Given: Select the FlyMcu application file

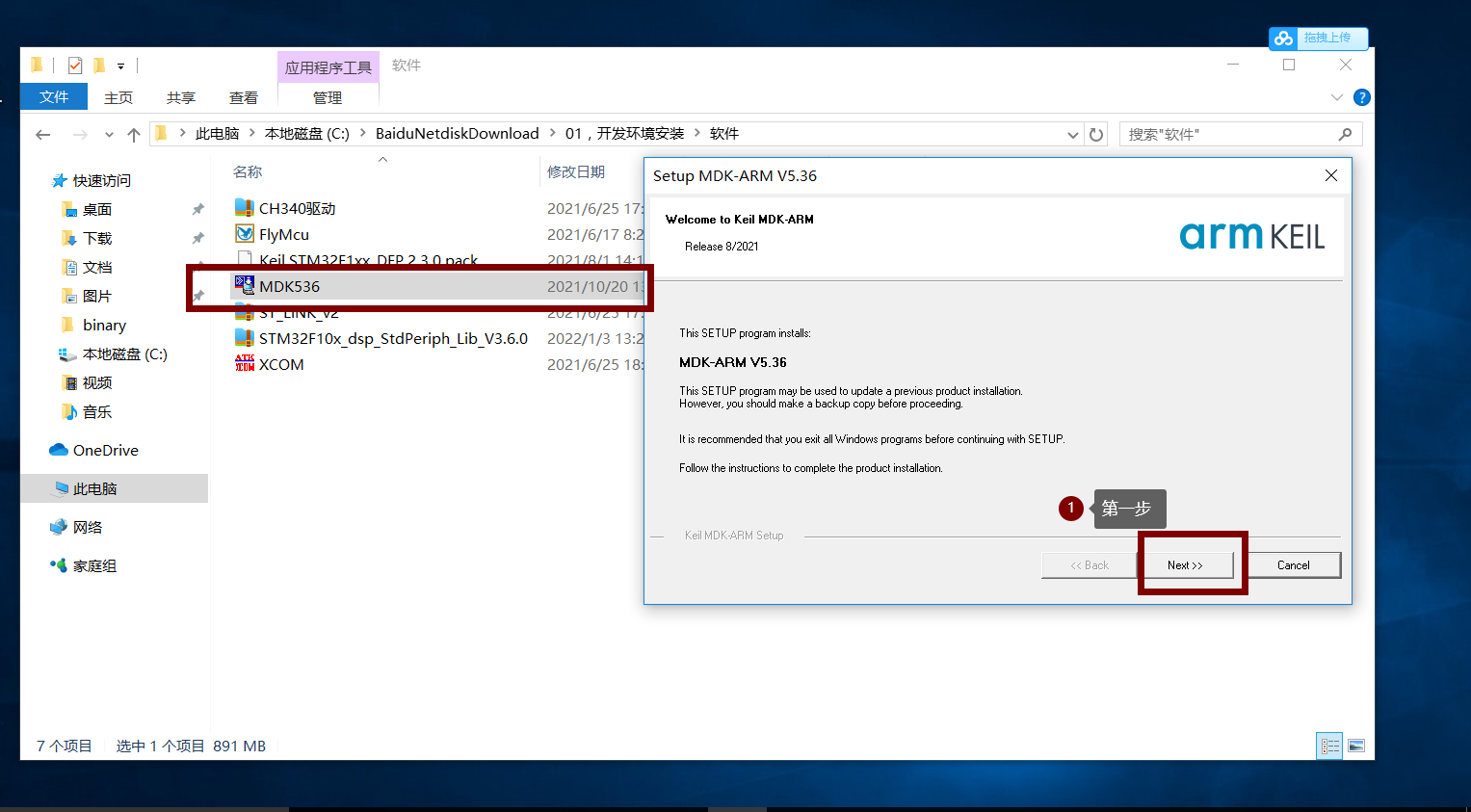Looking at the screenshot, I should [x=283, y=234].
